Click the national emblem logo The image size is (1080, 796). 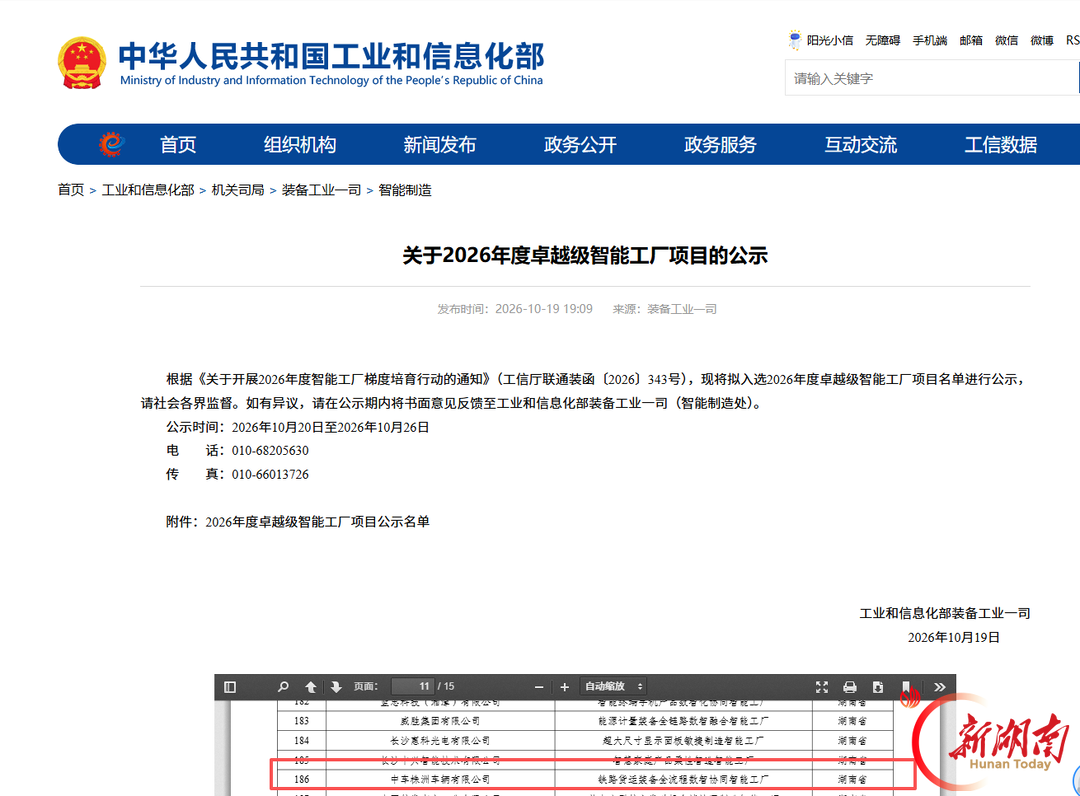[x=81, y=63]
